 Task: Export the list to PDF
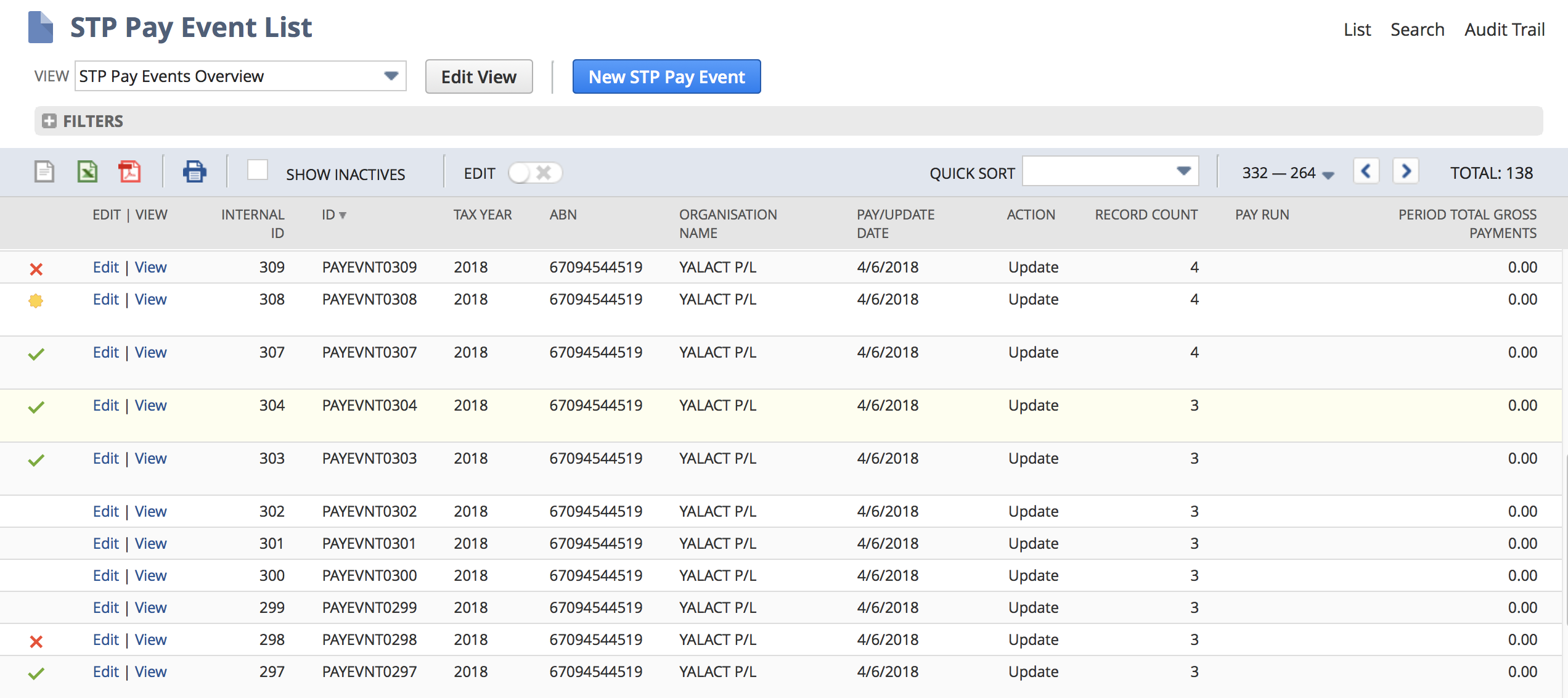point(131,171)
